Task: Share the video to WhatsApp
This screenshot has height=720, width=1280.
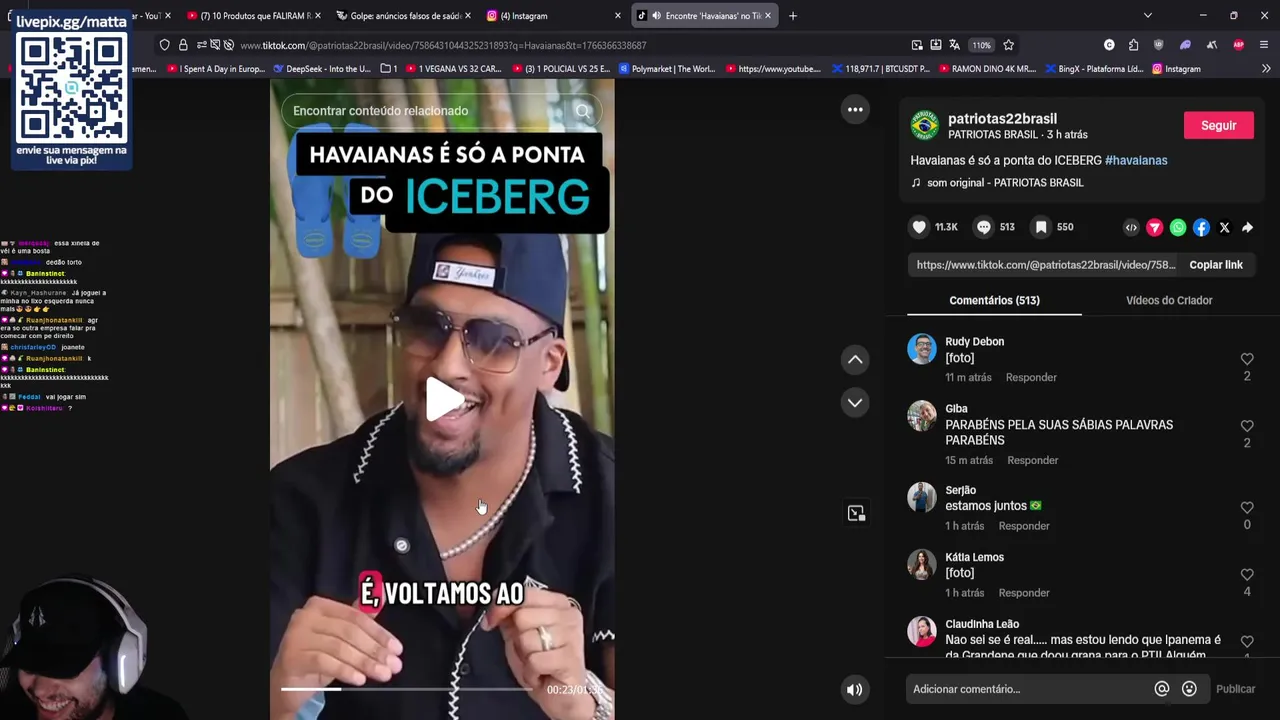Action: point(1178,228)
